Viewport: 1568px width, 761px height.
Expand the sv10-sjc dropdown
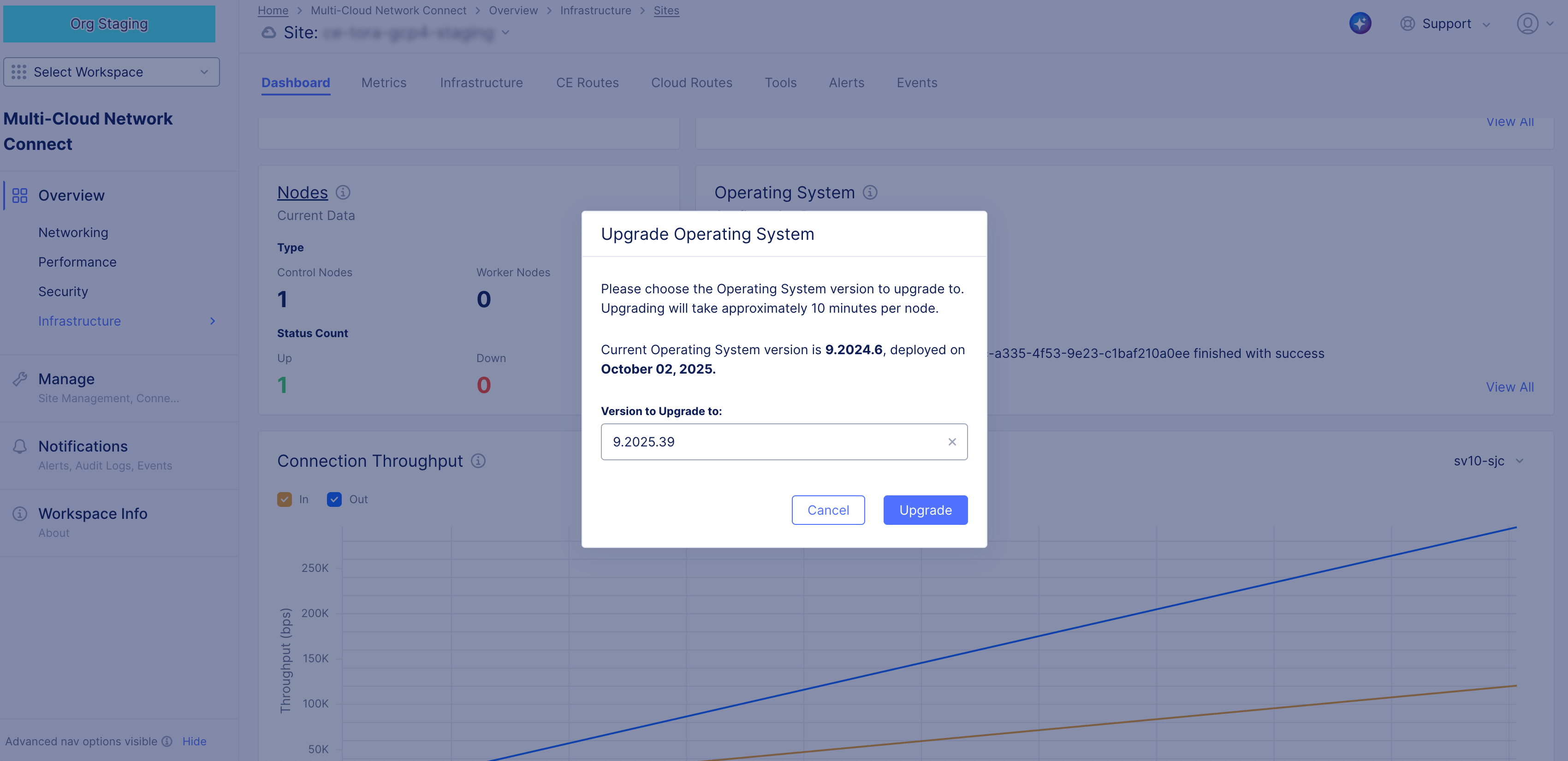click(1488, 461)
